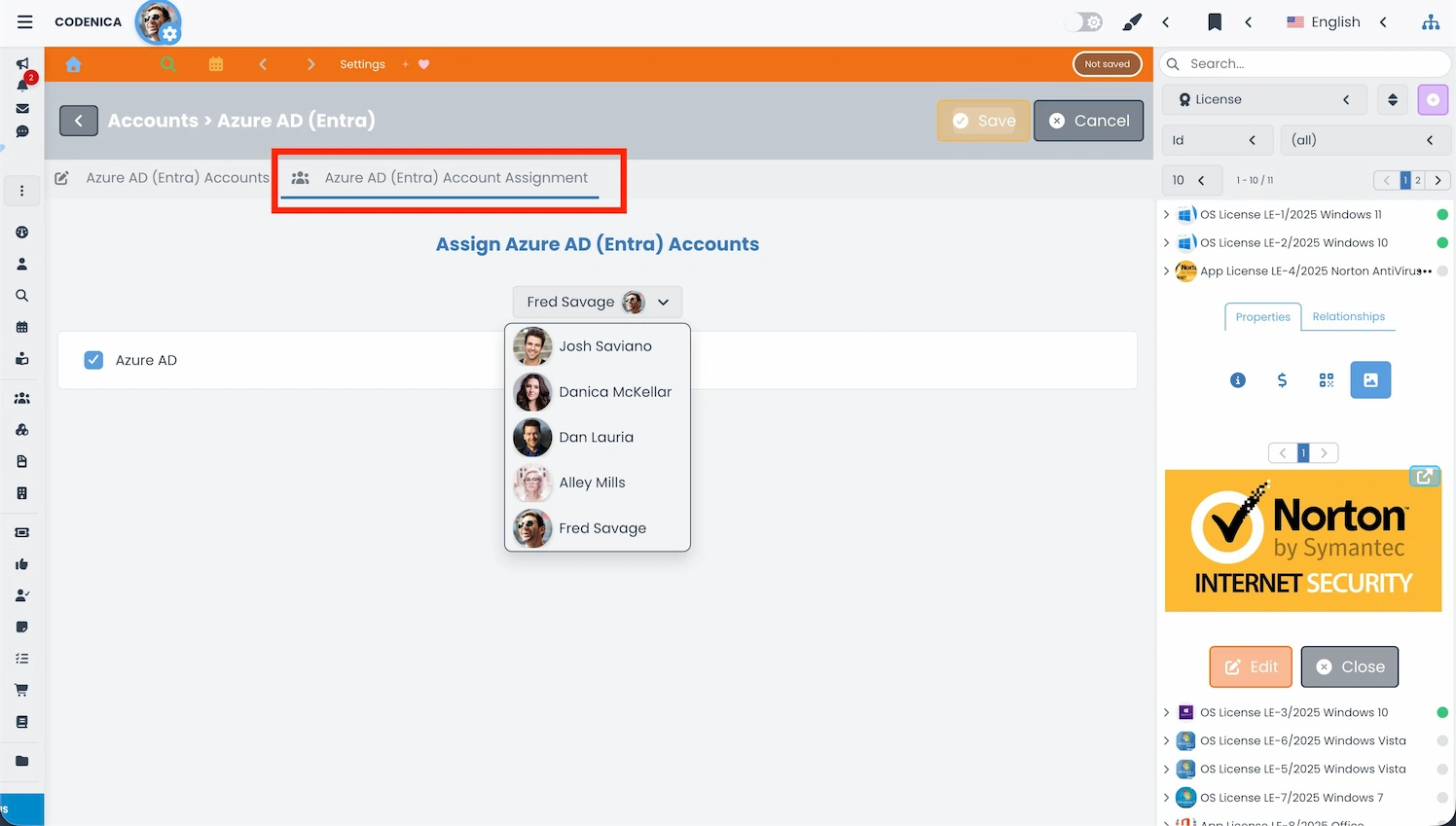The width and height of the screenshot is (1456, 826).
Task: Open the sitemap icon in top right corner
Action: (x=1431, y=21)
